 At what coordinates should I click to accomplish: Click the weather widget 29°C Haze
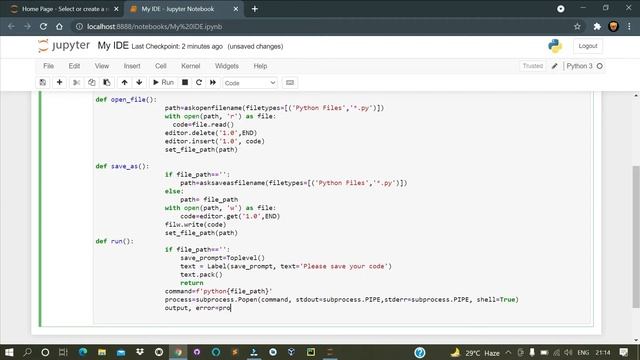pos(475,353)
